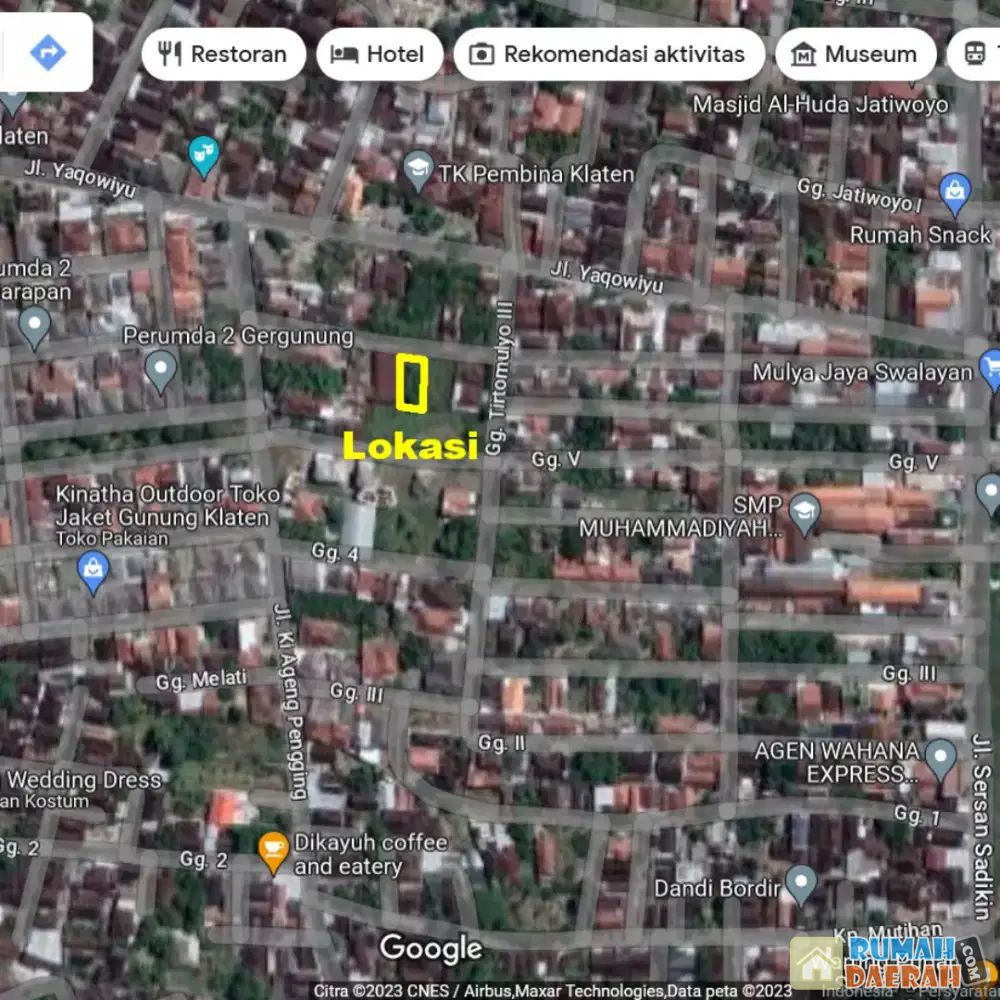Select Kinatha Outdoor shop marker icon
This screenshot has width=1000, height=1000.
click(93, 572)
